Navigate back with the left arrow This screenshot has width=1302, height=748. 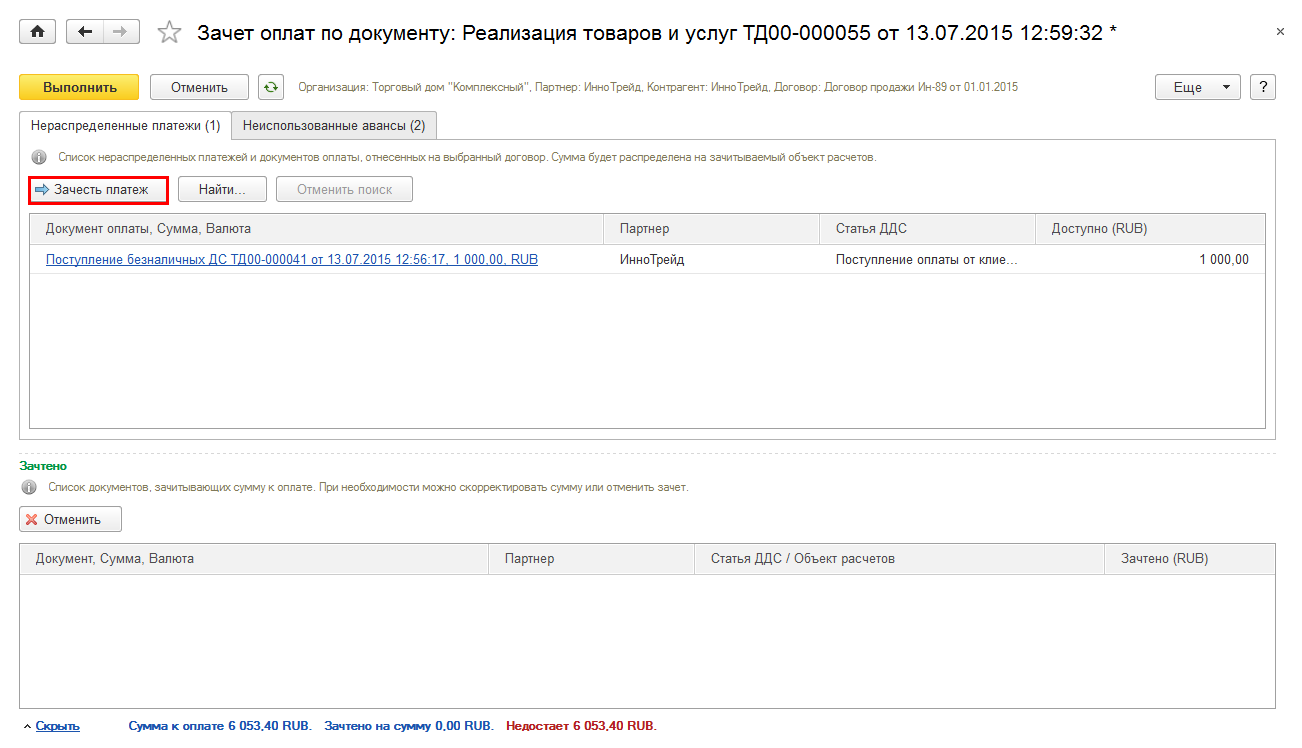point(85,32)
